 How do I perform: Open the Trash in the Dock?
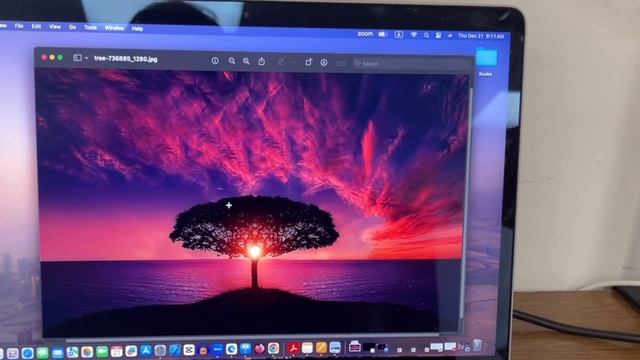[x=477, y=345]
